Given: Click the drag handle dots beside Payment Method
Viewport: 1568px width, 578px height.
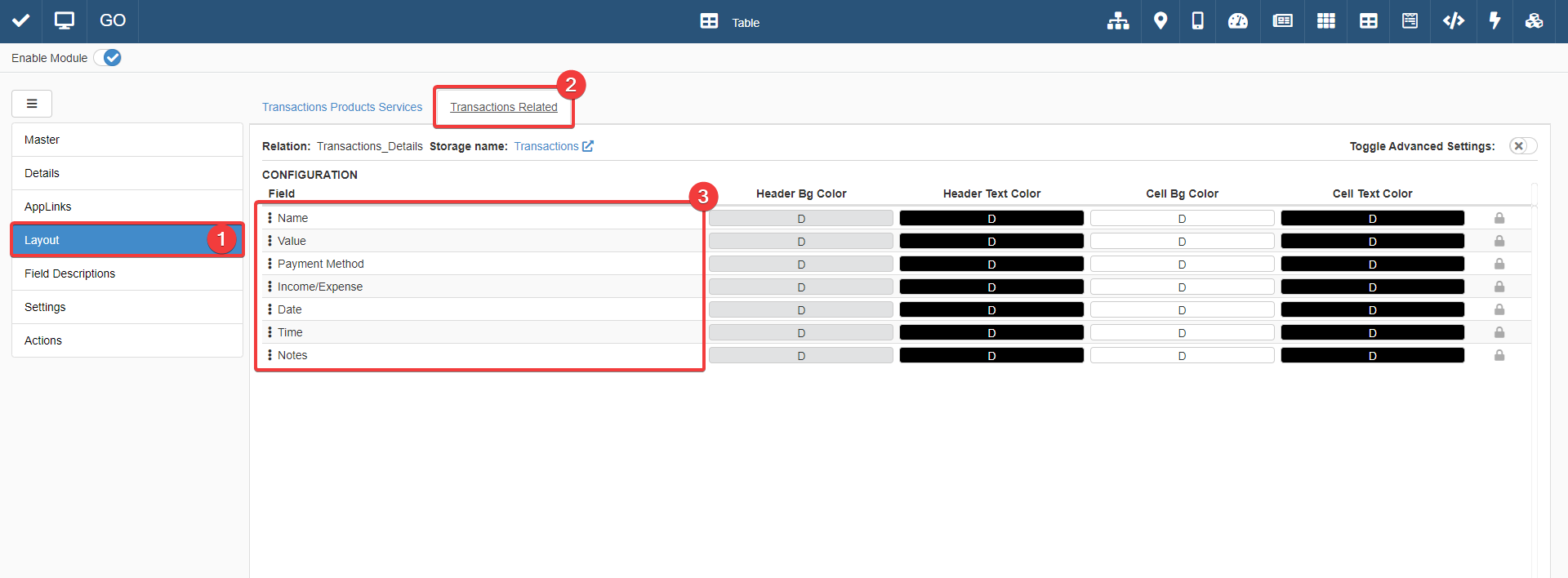Looking at the screenshot, I should 269,264.
